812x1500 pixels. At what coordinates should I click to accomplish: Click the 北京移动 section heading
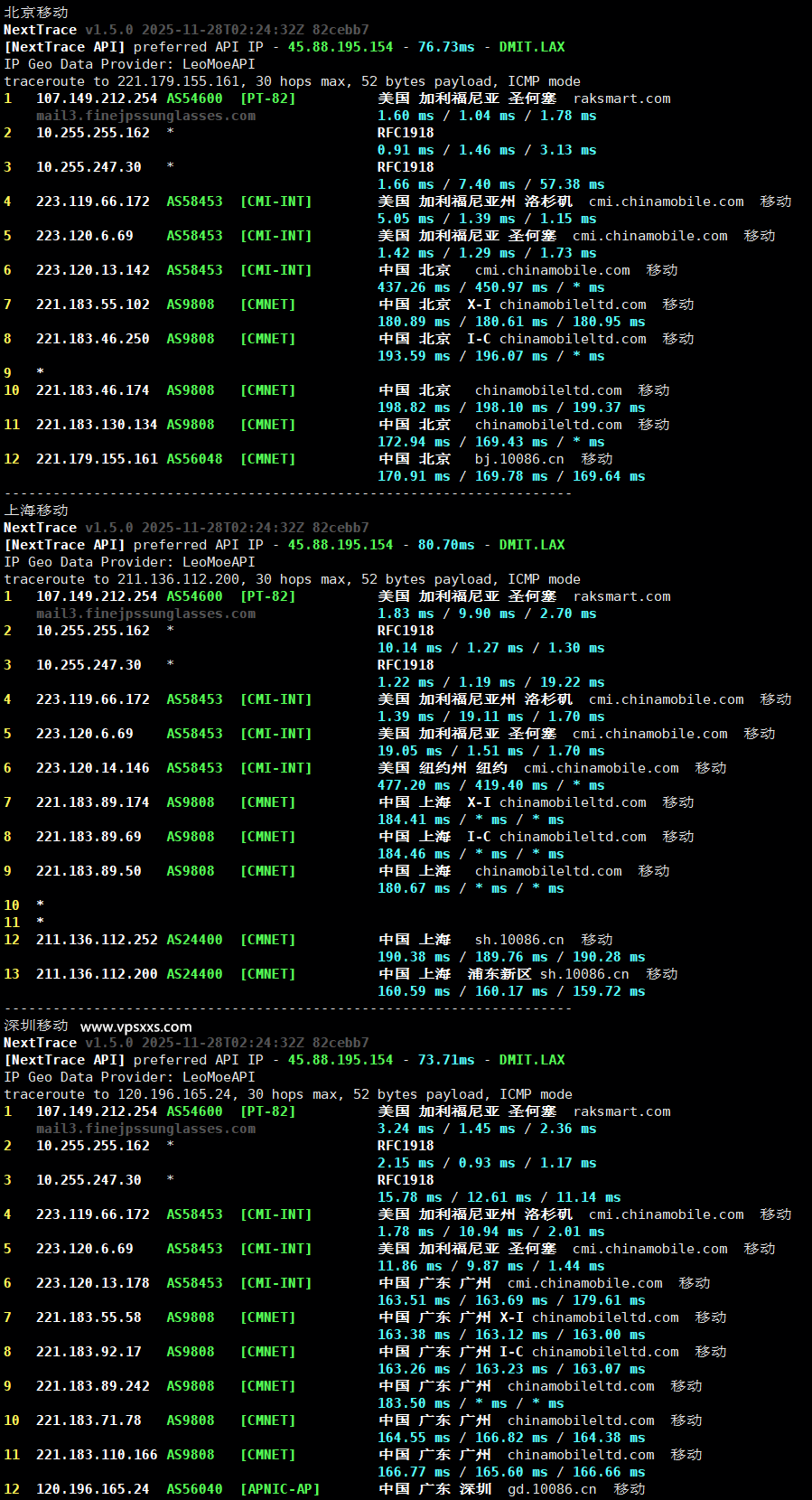click(x=36, y=13)
